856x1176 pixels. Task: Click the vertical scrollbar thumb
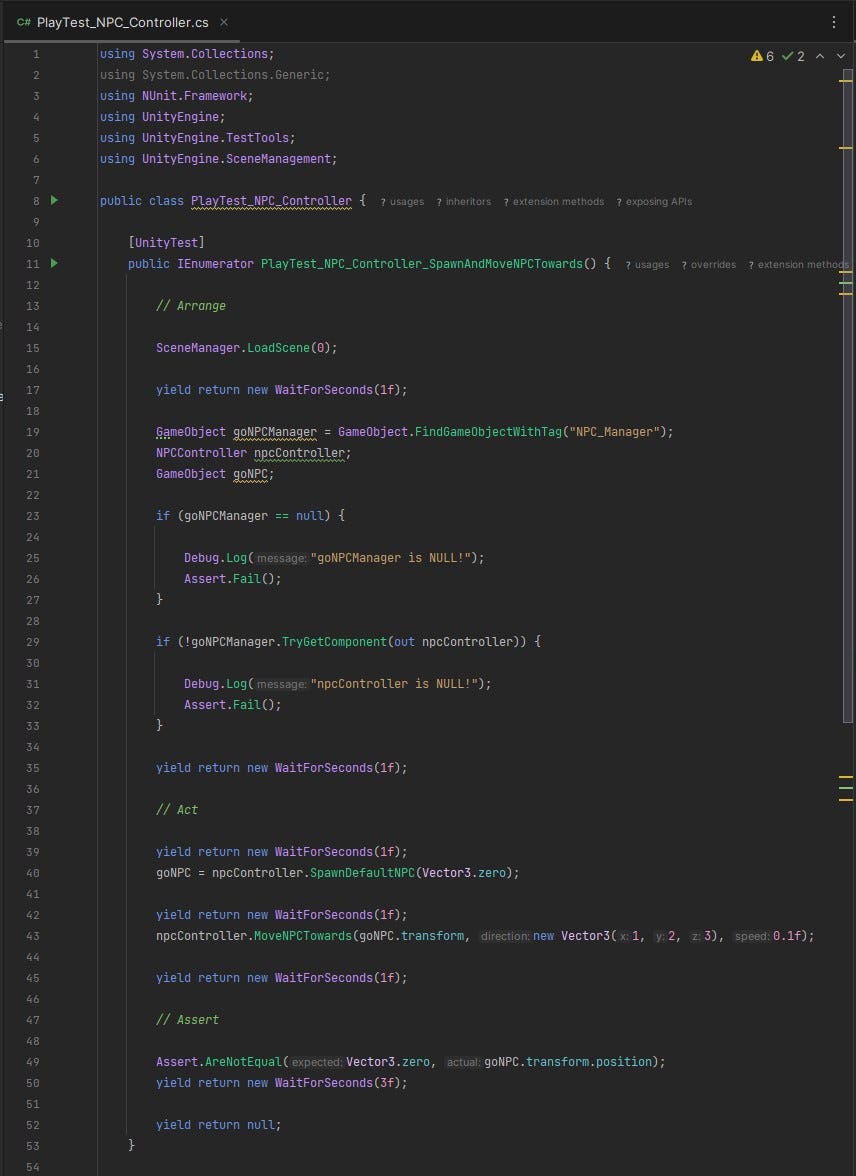[x=848, y=396]
